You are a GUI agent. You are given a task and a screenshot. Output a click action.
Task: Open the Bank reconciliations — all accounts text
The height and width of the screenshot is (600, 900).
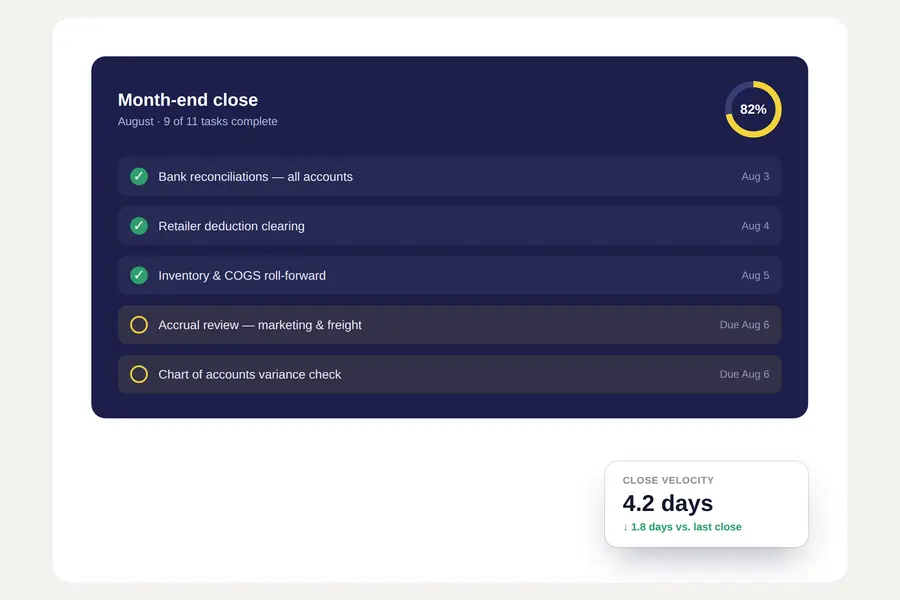255,177
